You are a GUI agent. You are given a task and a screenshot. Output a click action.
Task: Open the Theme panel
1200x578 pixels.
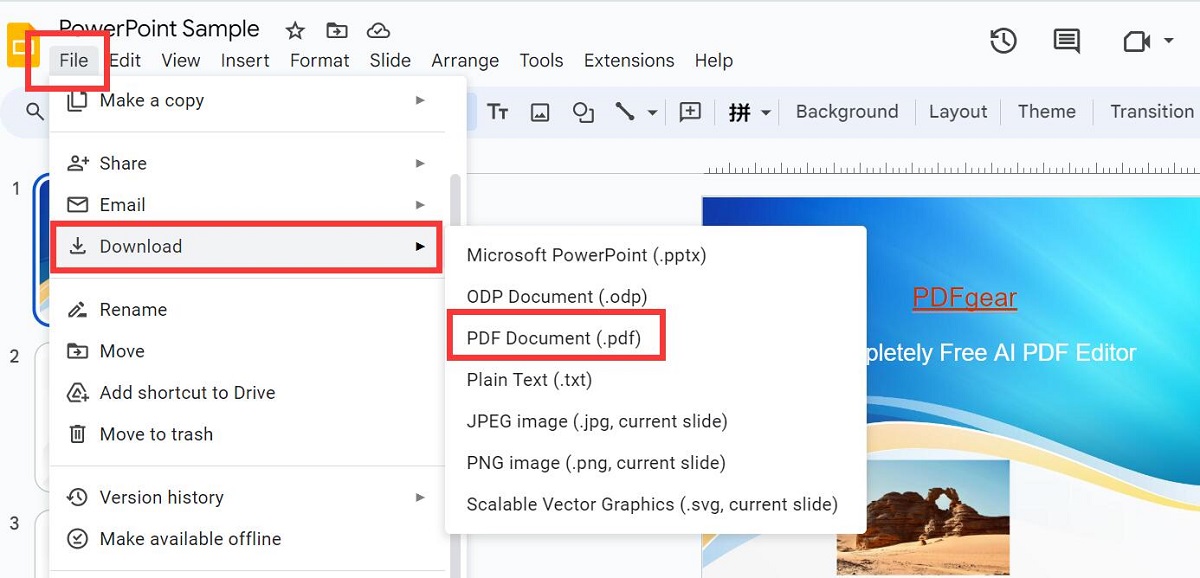[1047, 112]
